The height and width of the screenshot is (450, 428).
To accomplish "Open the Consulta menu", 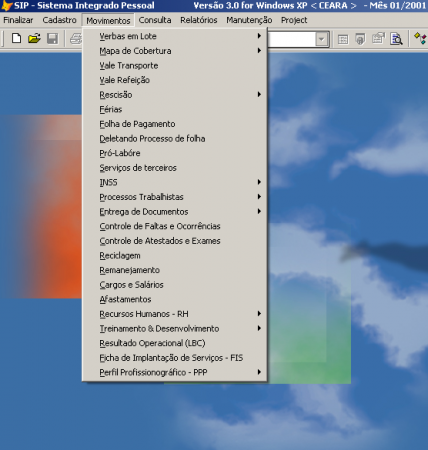I will pos(155,20).
